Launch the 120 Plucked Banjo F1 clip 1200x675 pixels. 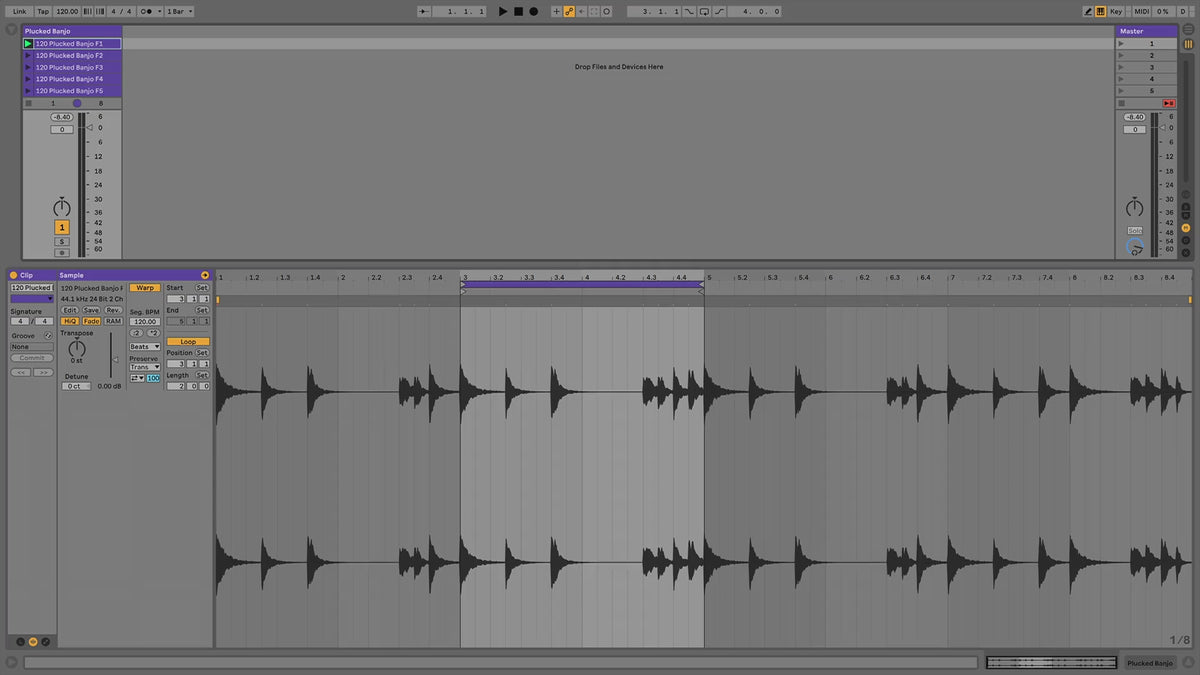[x=28, y=44]
